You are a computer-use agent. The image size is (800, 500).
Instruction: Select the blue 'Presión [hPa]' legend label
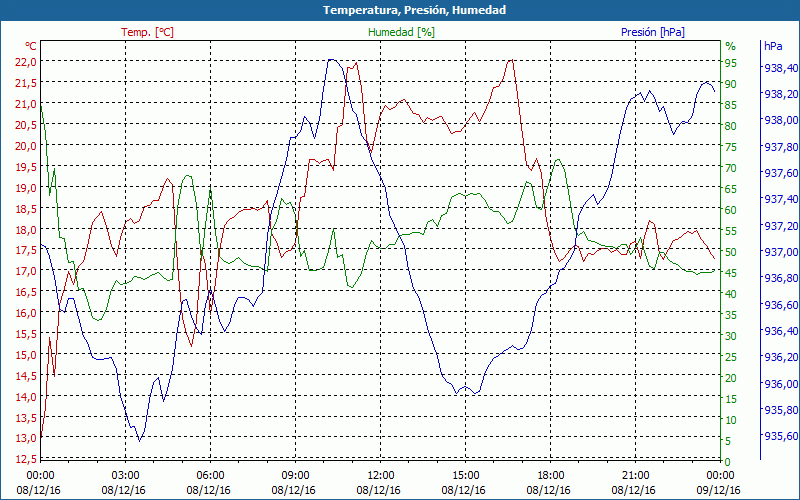tap(653, 32)
